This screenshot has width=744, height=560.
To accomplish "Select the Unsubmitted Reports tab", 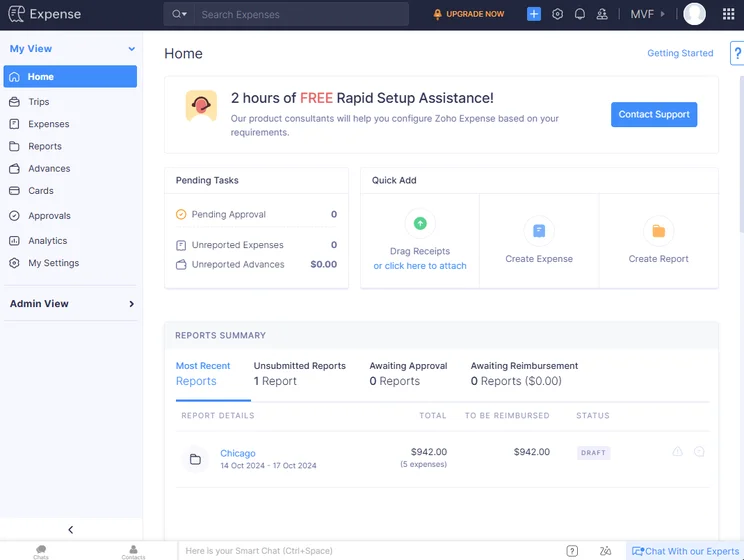I will pyautogui.click(x=299, y=373).
